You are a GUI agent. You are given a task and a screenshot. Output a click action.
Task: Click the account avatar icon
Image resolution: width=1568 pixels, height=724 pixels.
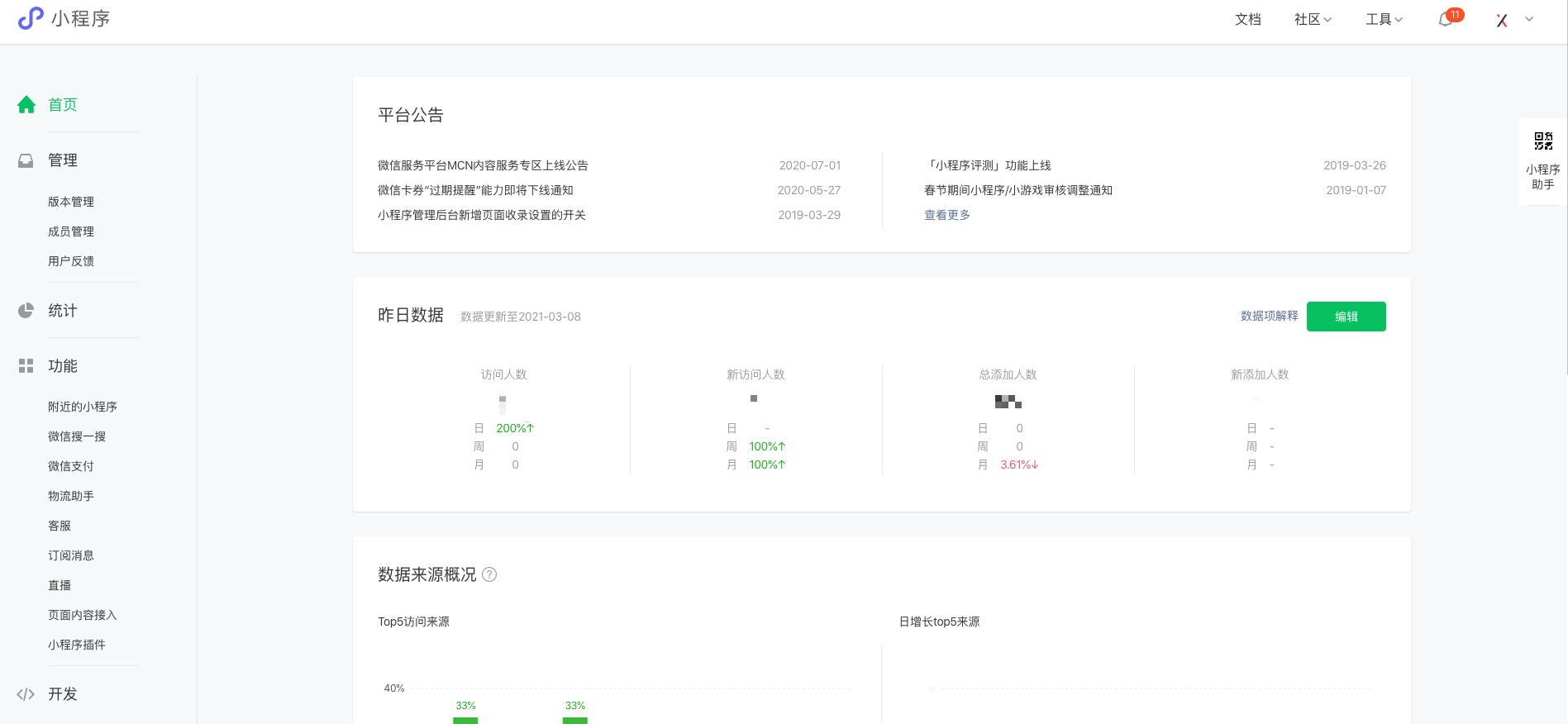click(1502, 20)
